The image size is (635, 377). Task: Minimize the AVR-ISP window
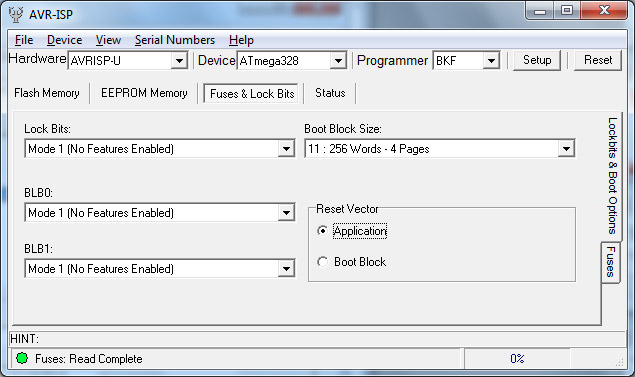540,11
